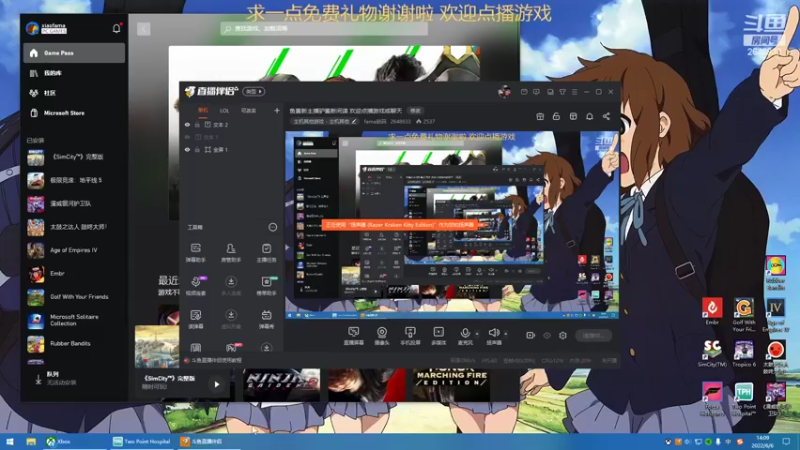Add 直播屏幕 screen capture source

[353, 336]
